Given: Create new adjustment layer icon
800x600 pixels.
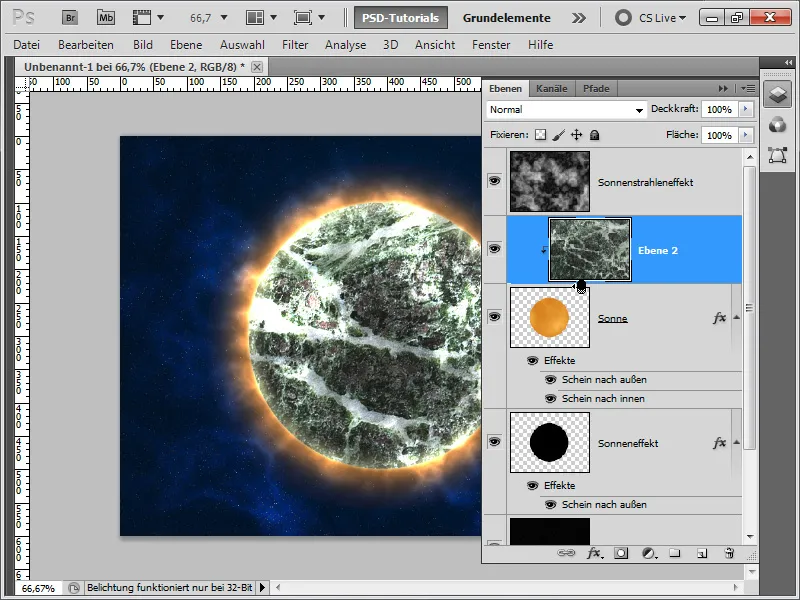Looking at the screenshot, I should point(648,553).
